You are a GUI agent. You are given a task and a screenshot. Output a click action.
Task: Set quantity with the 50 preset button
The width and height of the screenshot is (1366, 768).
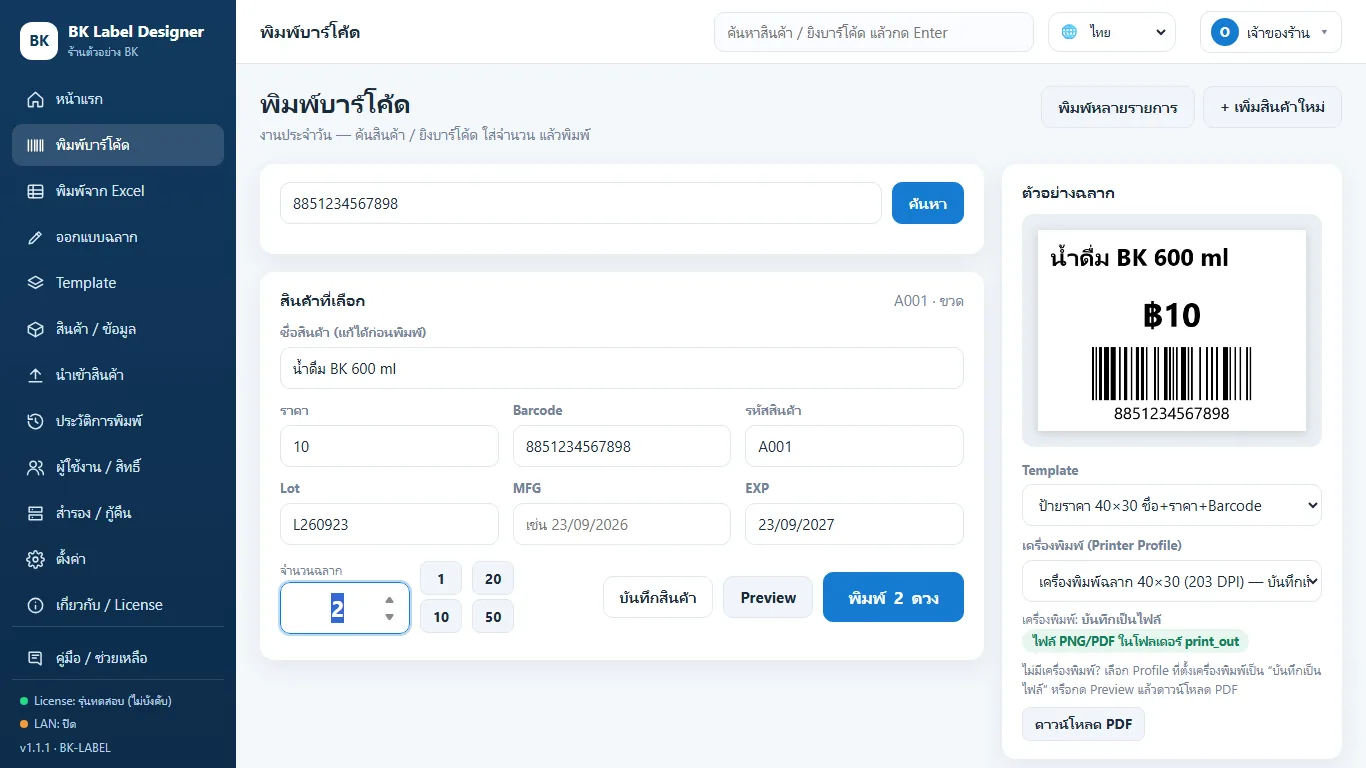pos(493,616)
